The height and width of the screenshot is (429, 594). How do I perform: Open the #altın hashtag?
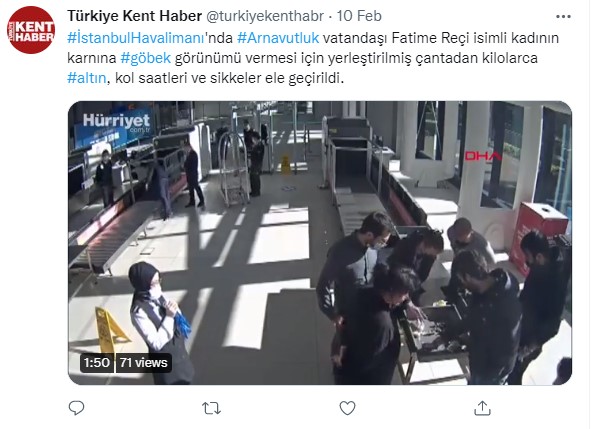click(87, 78)
